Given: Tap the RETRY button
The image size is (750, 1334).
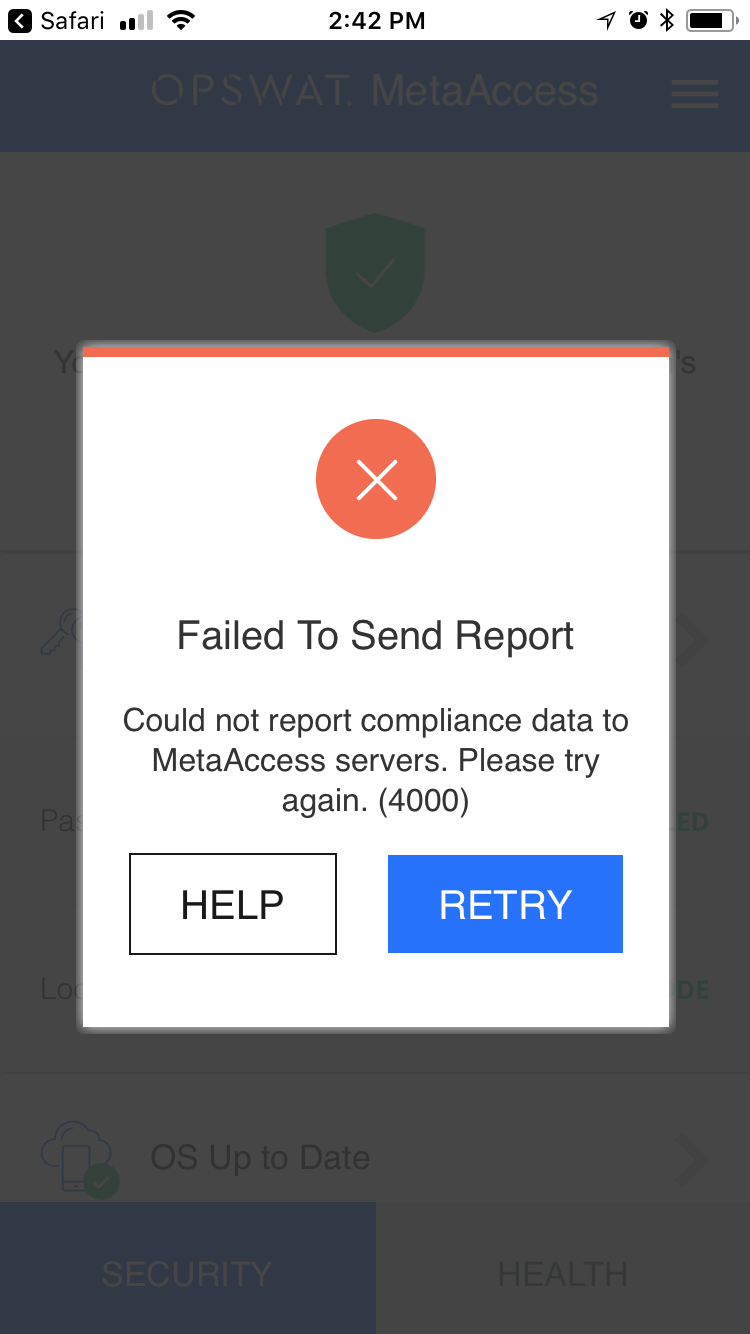Looking at the screenshot, I should point(505,904).
